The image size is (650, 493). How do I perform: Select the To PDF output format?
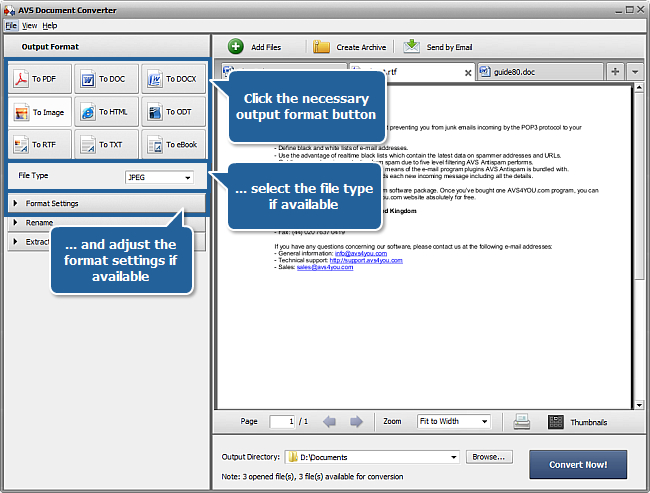point(40,79)
